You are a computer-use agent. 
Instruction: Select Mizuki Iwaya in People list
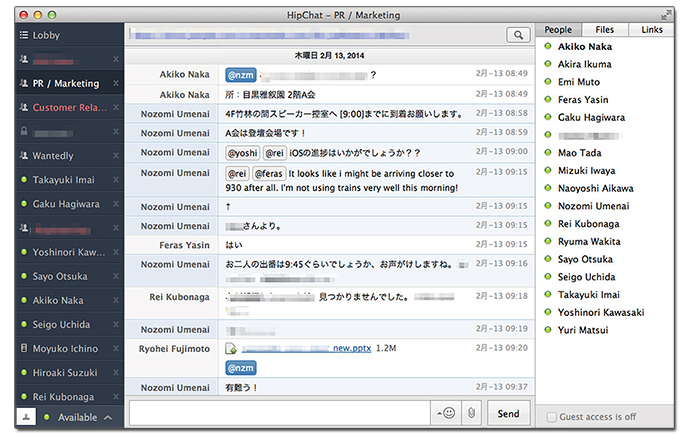coord(587,170)
